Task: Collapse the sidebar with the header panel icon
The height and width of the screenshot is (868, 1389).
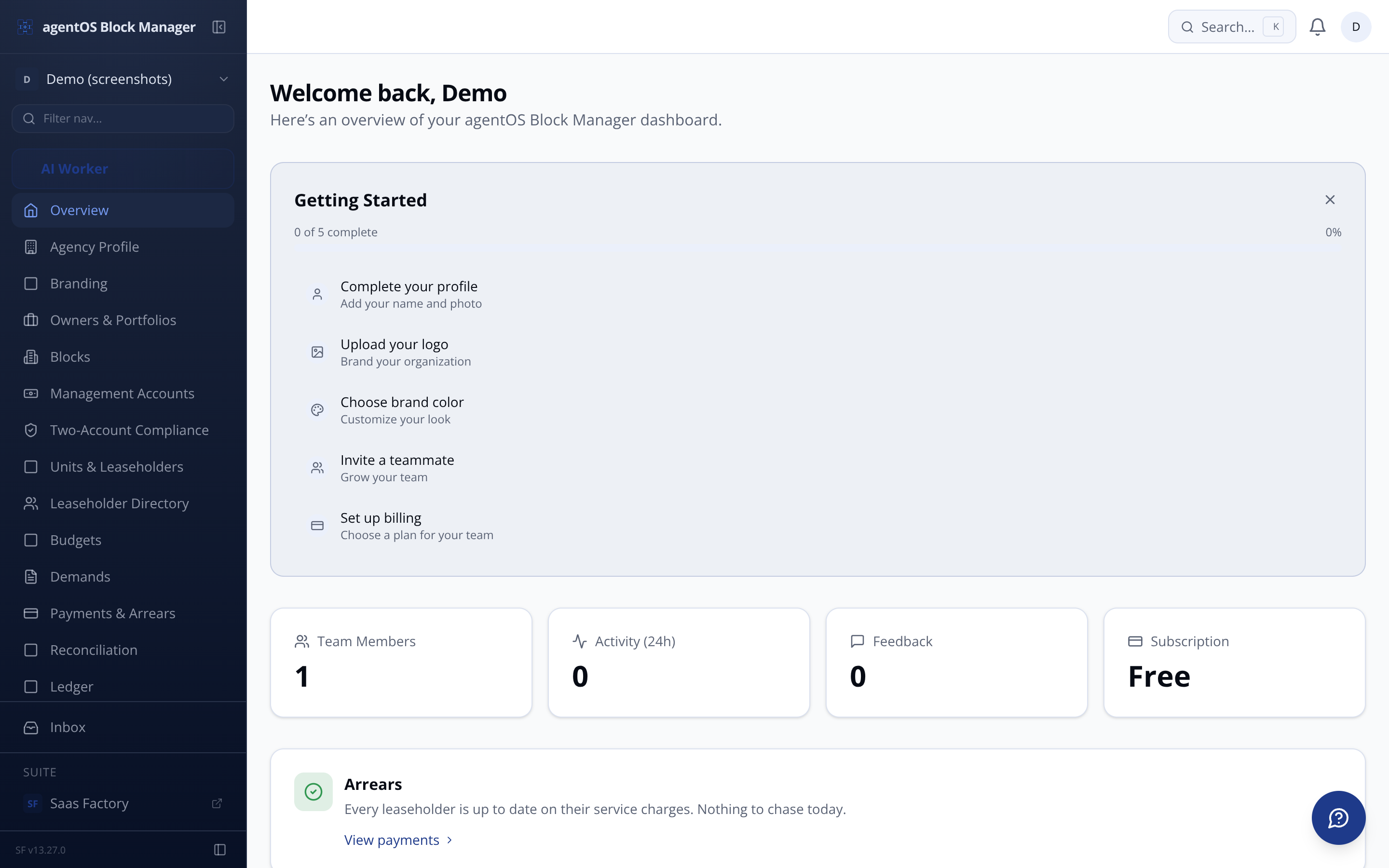Action: tap(218, 27)
